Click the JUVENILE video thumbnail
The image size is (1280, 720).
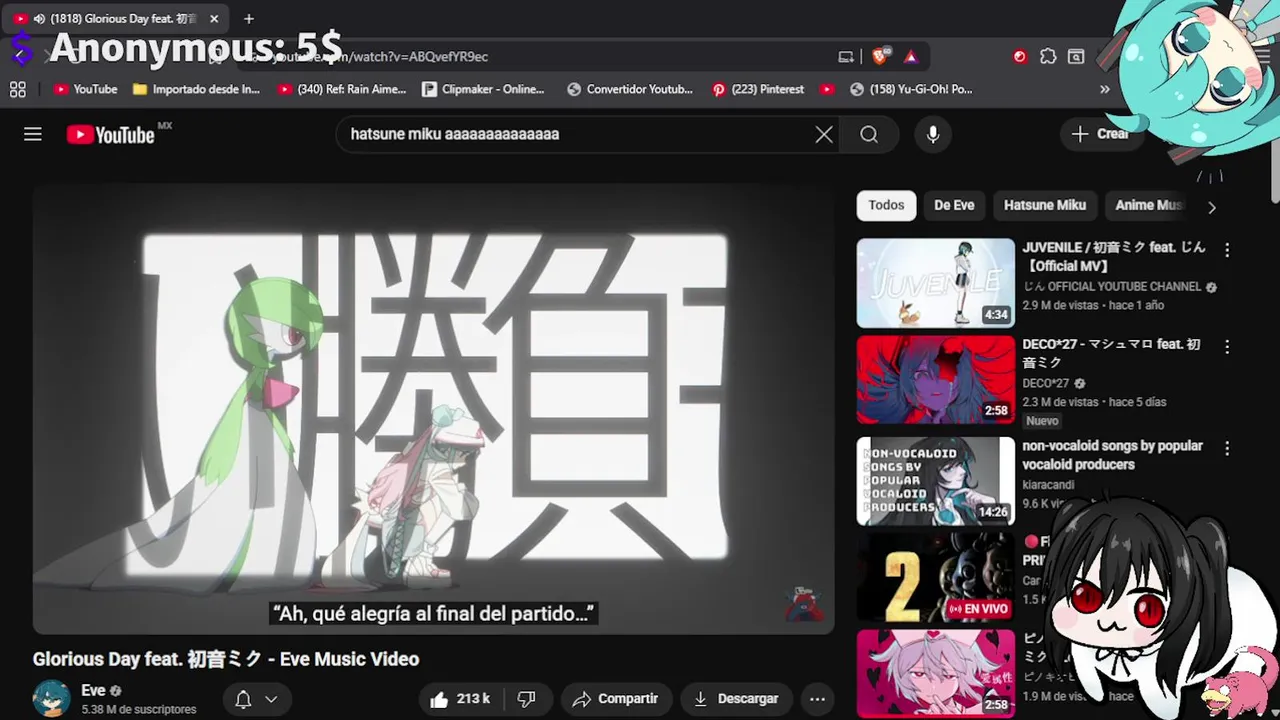click(x=936, y=283)
